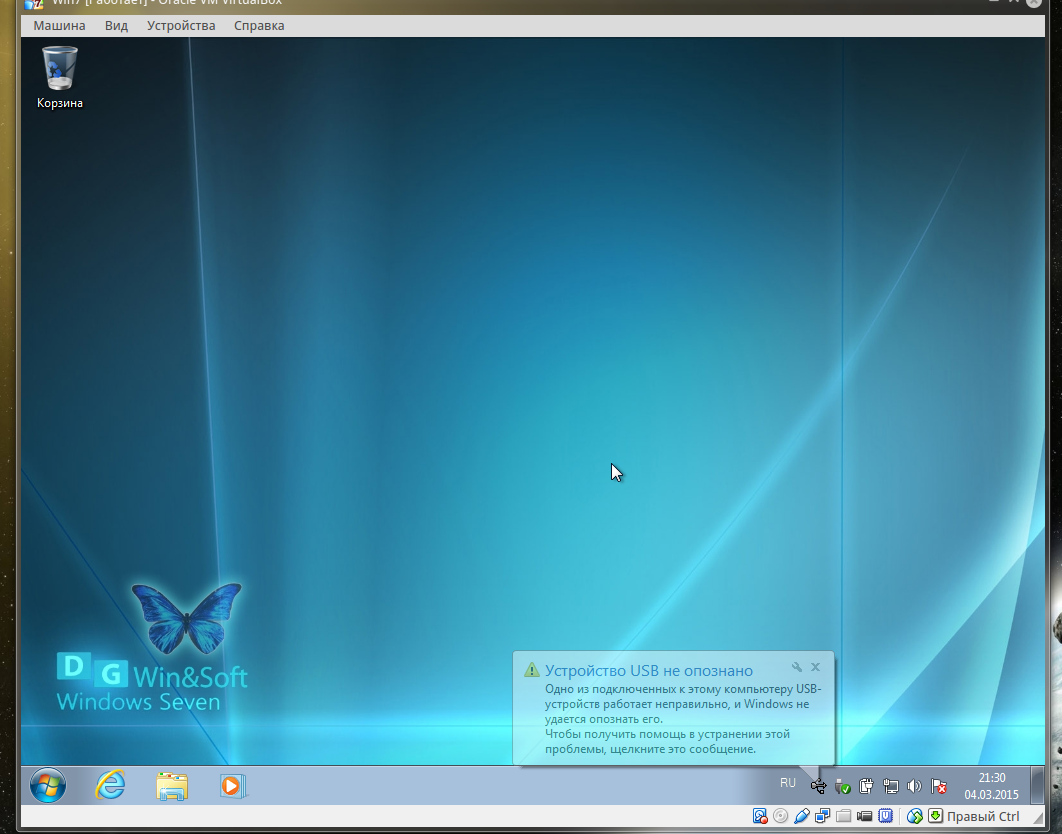Click VirtualBox shared folders indicator
The height and width of the screenshot is (834, 1062).
tap(843, 816)
